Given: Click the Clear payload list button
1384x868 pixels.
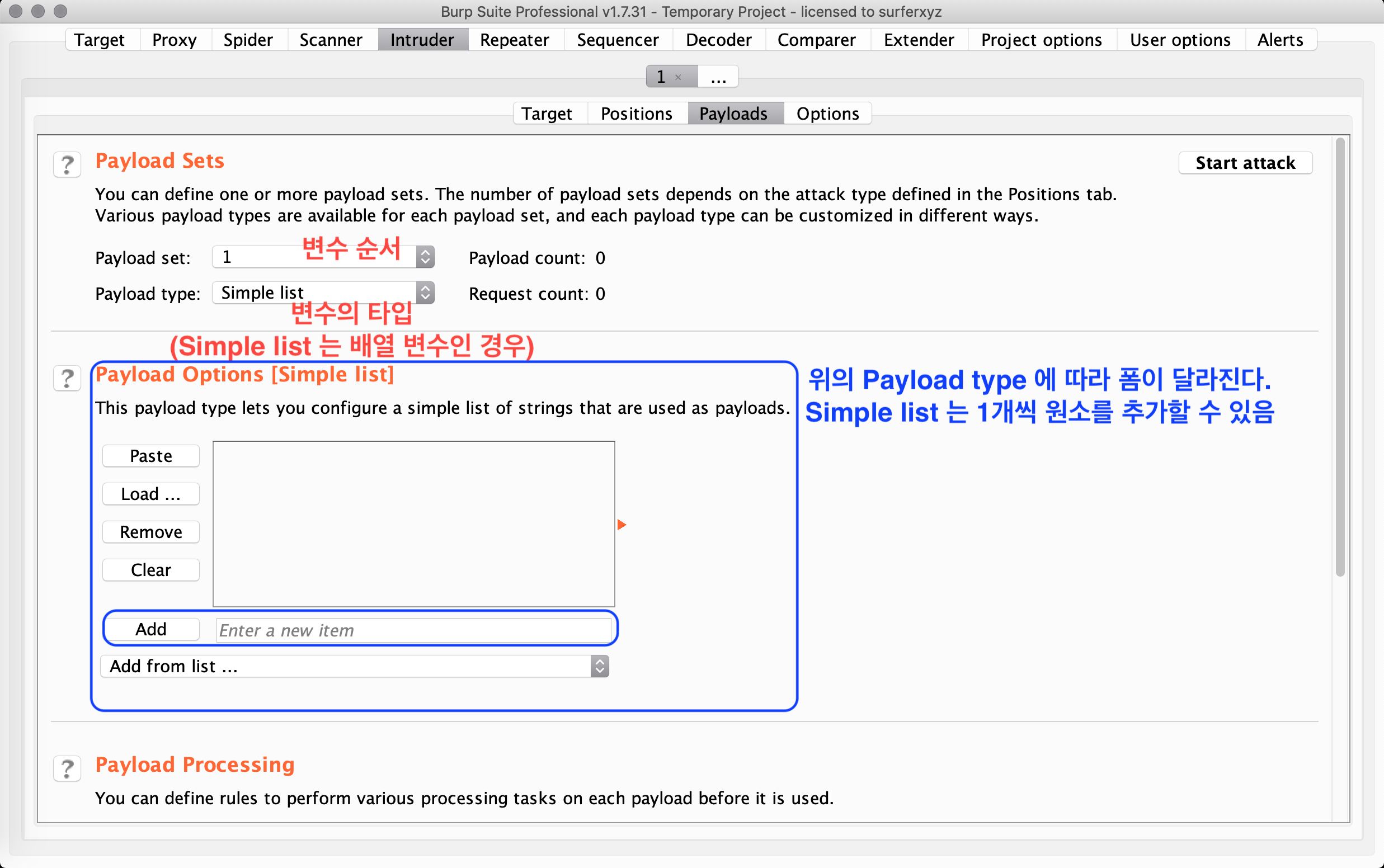Looking at the screenshot, I should click(151, 570).
